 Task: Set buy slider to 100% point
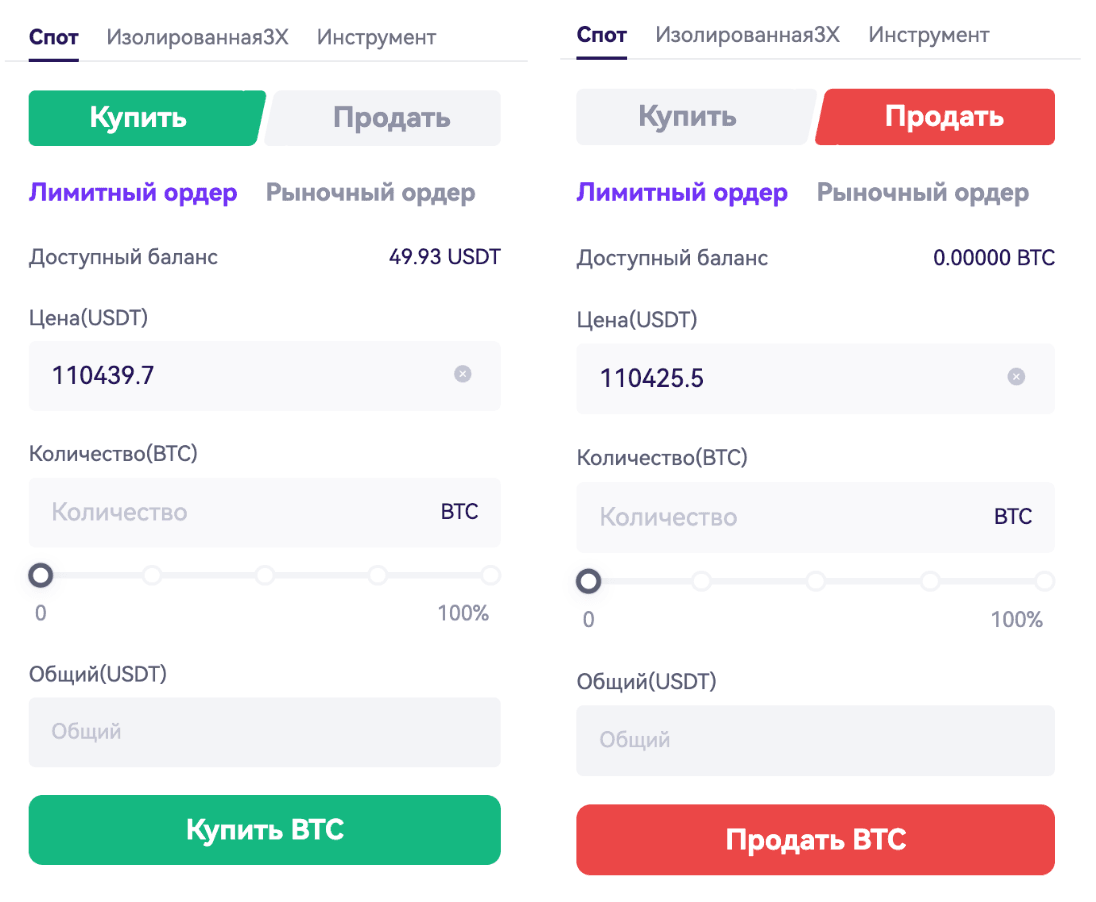pyautogui.click(x=491, y=575)
